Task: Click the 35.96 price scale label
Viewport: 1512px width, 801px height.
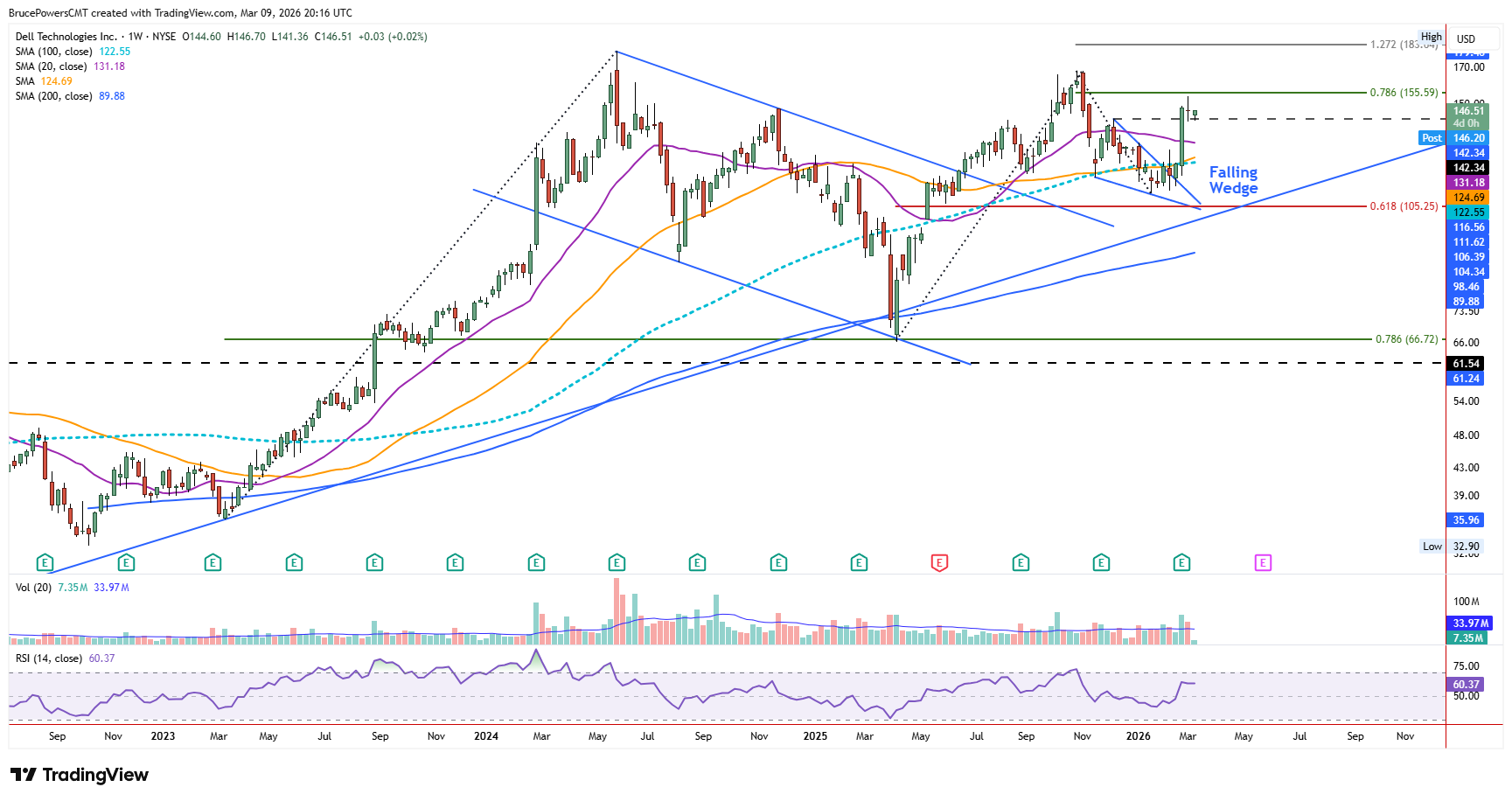Action: pos(1467,520)
